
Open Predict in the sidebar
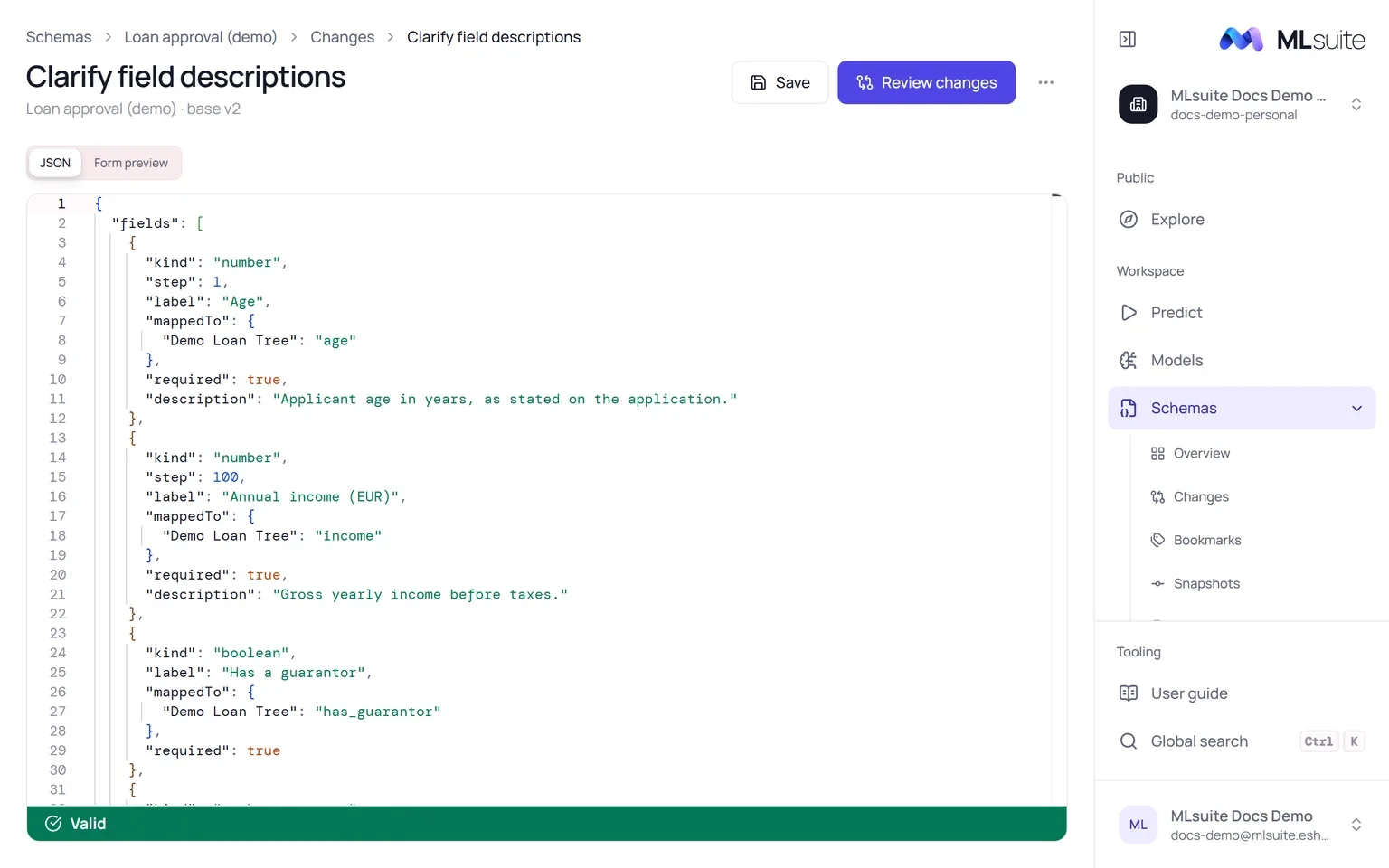tap(1242, 312)
